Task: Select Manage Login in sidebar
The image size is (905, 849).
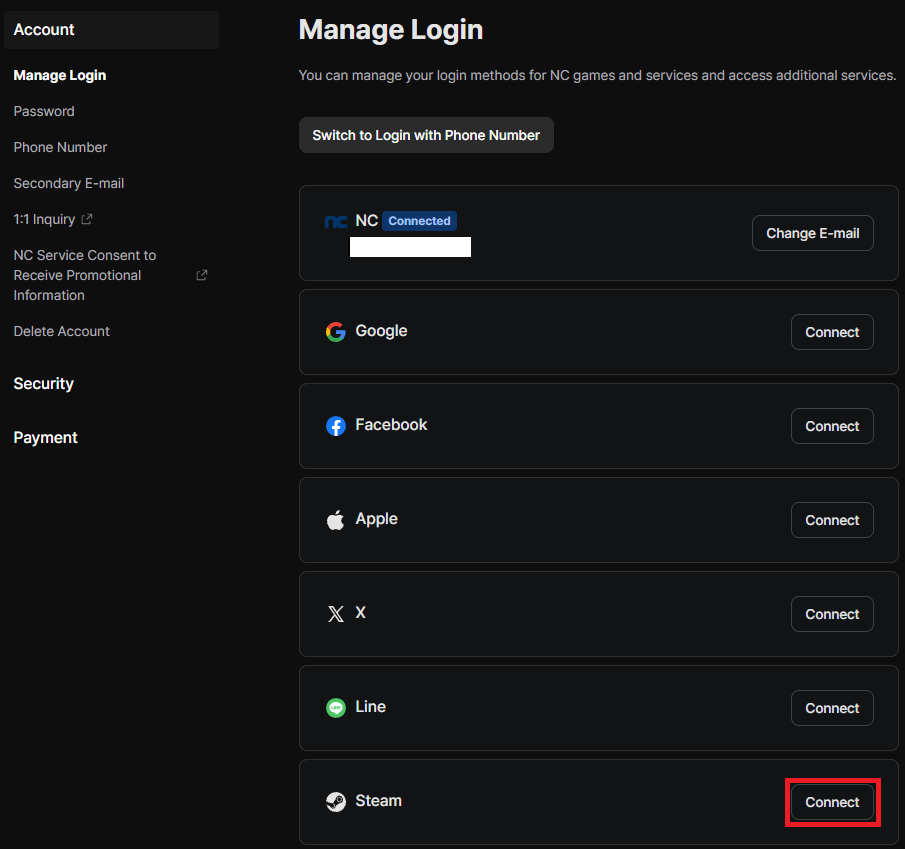Action: point(59,76)
